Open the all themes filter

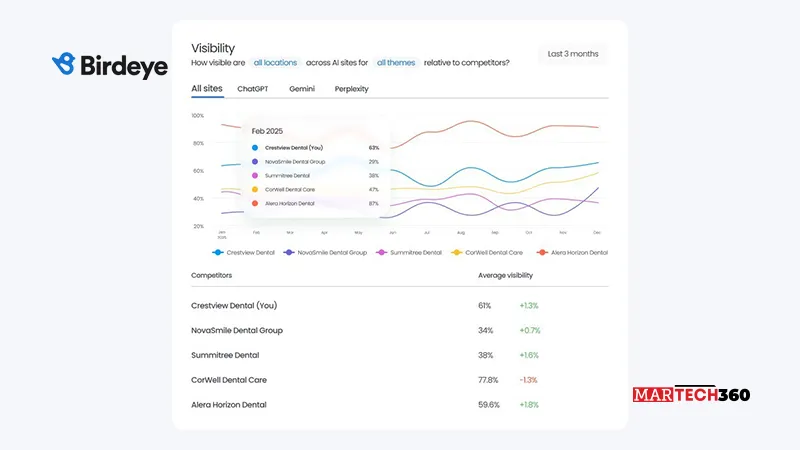point(396,62)
